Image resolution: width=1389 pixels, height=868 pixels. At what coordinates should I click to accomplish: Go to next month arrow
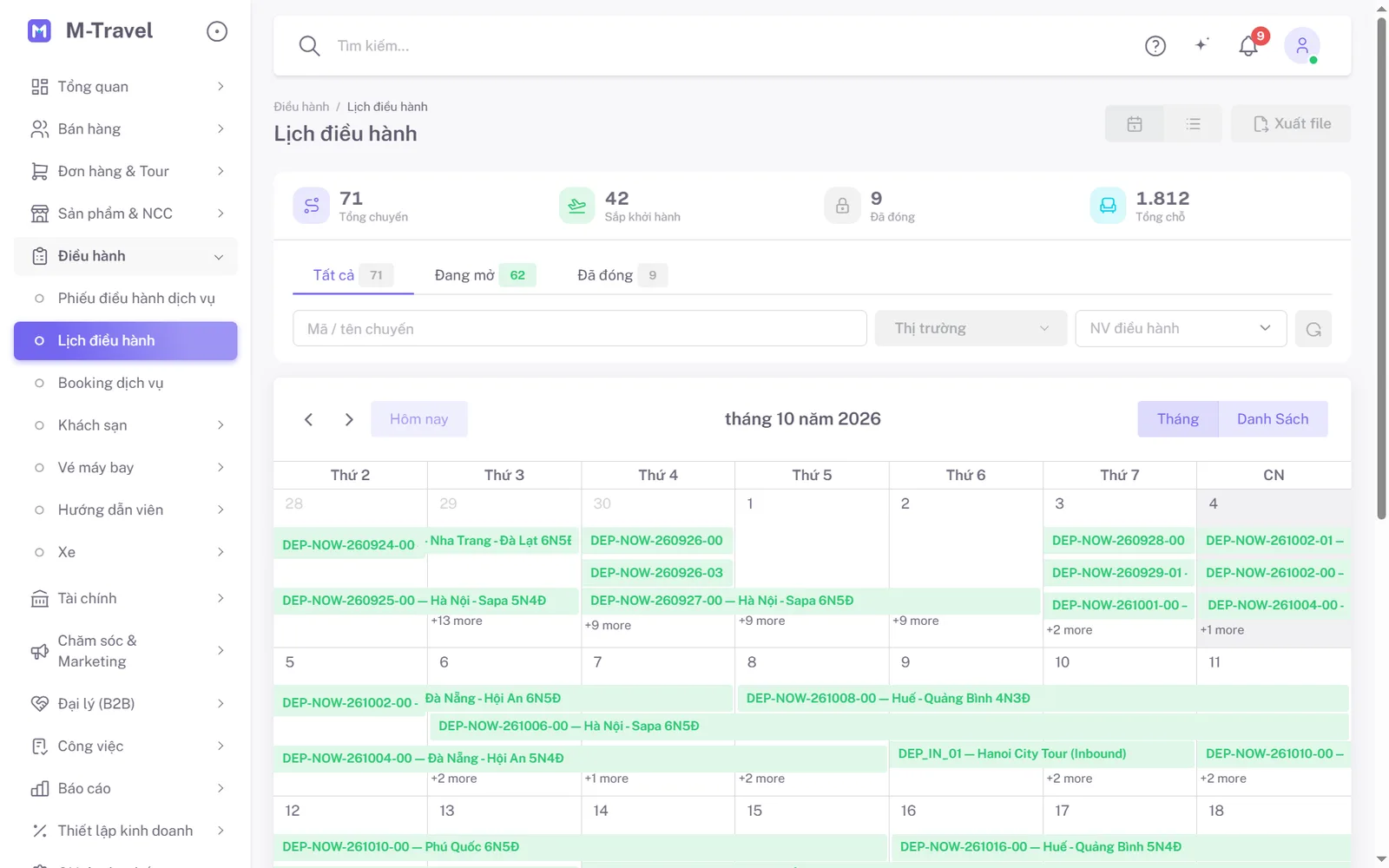[x=349, y=419]
